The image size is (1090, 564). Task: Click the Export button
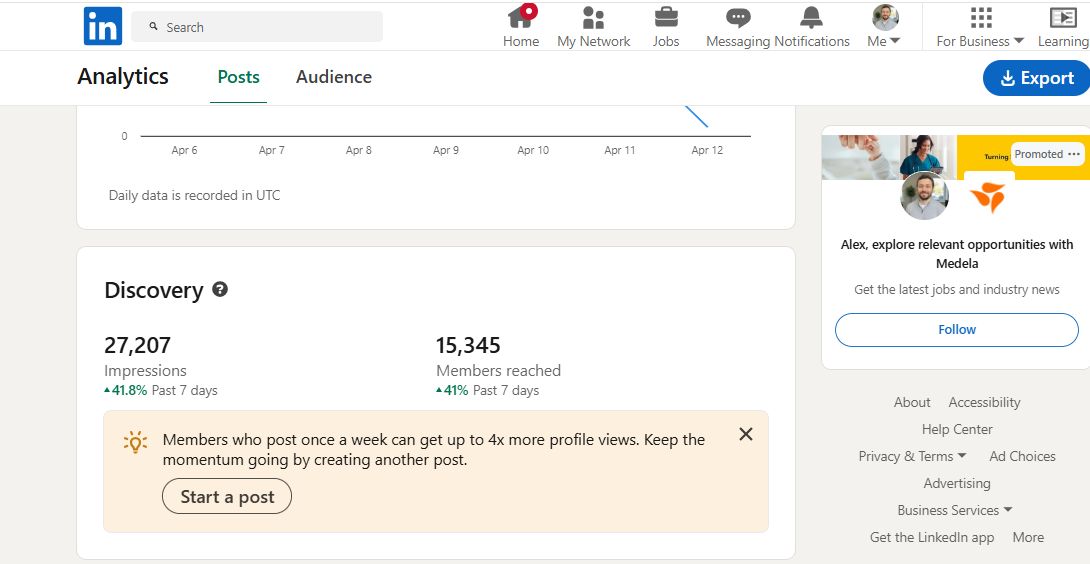1036,78
